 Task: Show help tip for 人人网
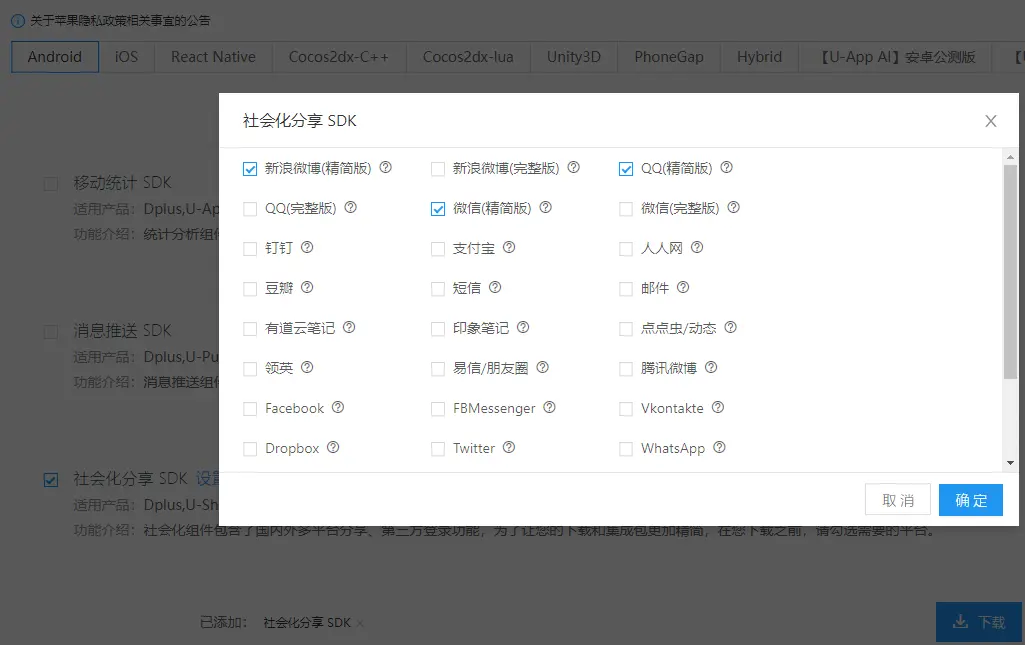[697, 247]
